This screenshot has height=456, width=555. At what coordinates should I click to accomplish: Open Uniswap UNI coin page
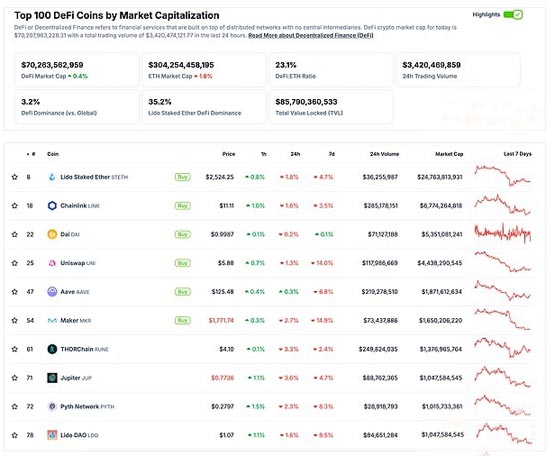(x=78, y=263)
